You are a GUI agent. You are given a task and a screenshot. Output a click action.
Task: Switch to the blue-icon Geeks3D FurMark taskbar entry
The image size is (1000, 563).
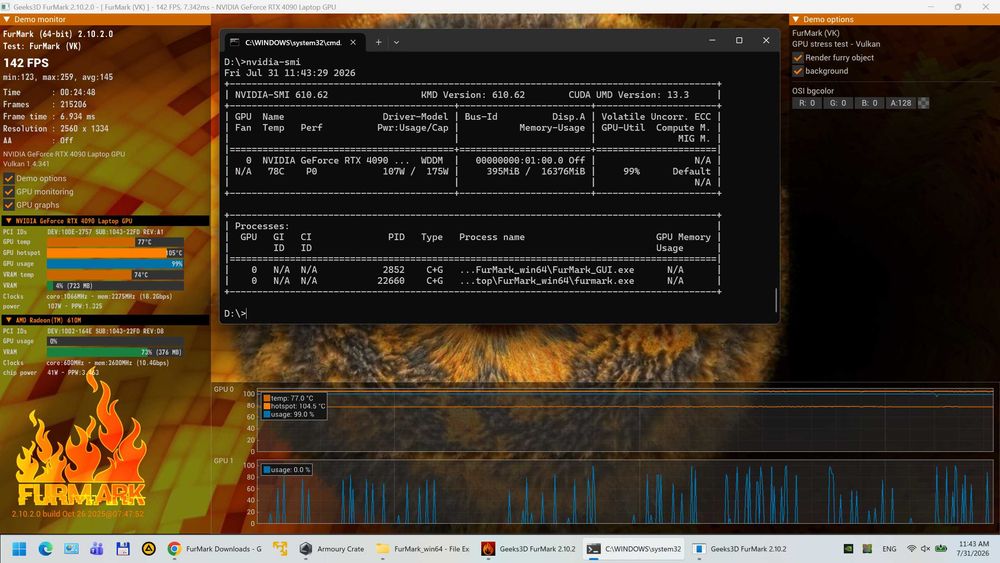click(740, 548)
